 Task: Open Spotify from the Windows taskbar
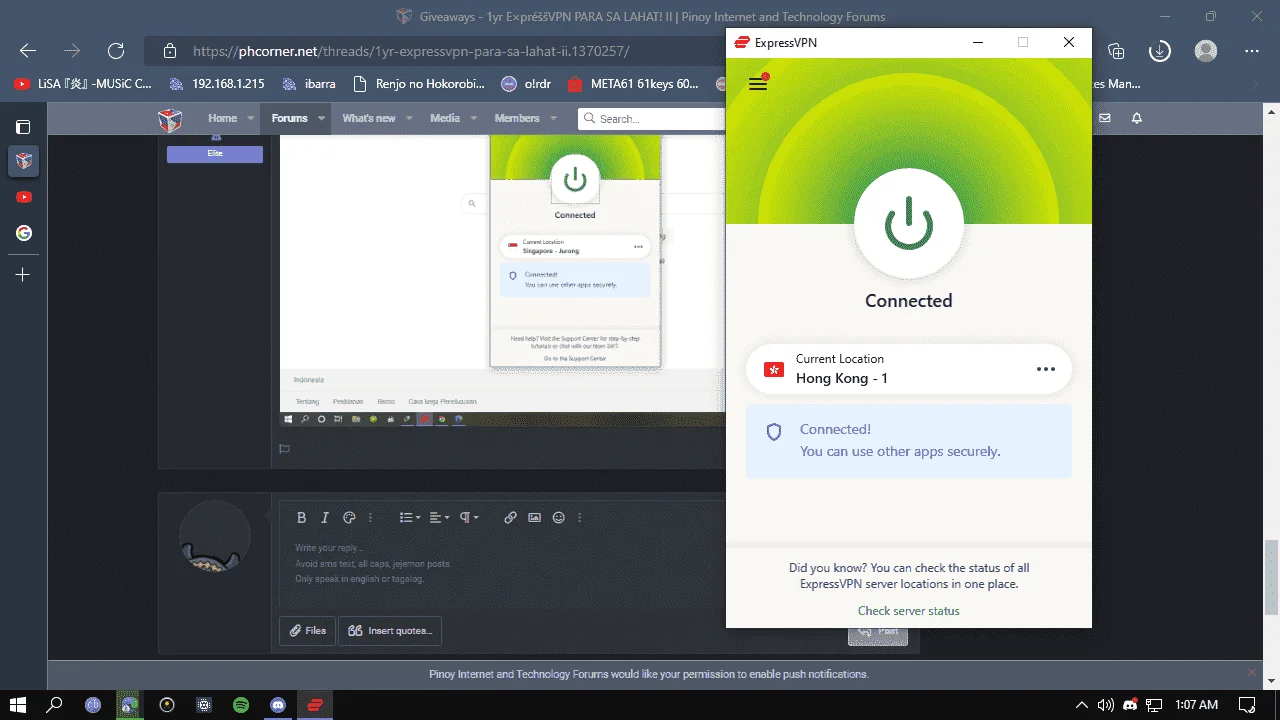(241, 705)
